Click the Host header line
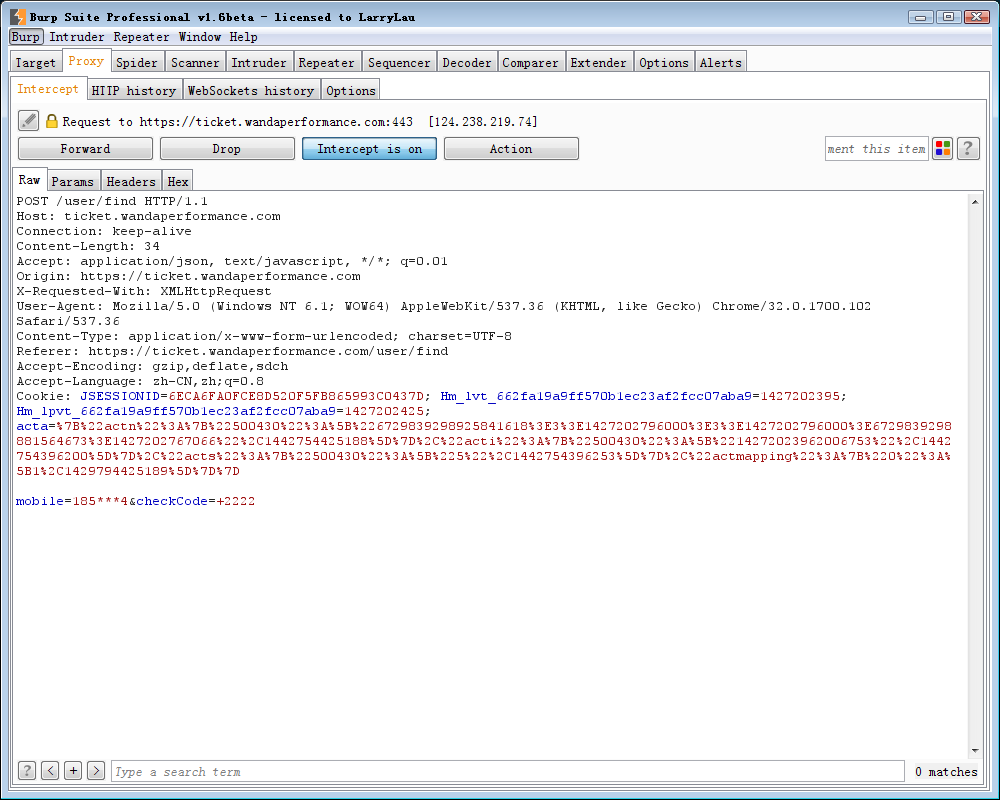1000x800 pixels. point(149,216)
